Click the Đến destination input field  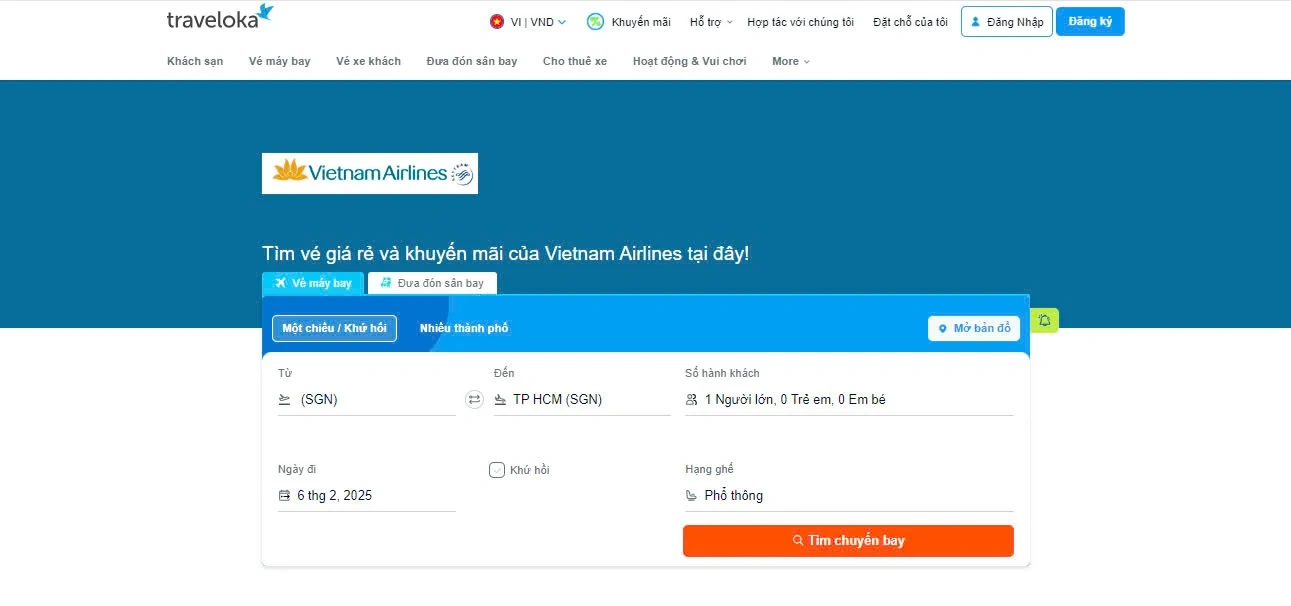point(590,400)
